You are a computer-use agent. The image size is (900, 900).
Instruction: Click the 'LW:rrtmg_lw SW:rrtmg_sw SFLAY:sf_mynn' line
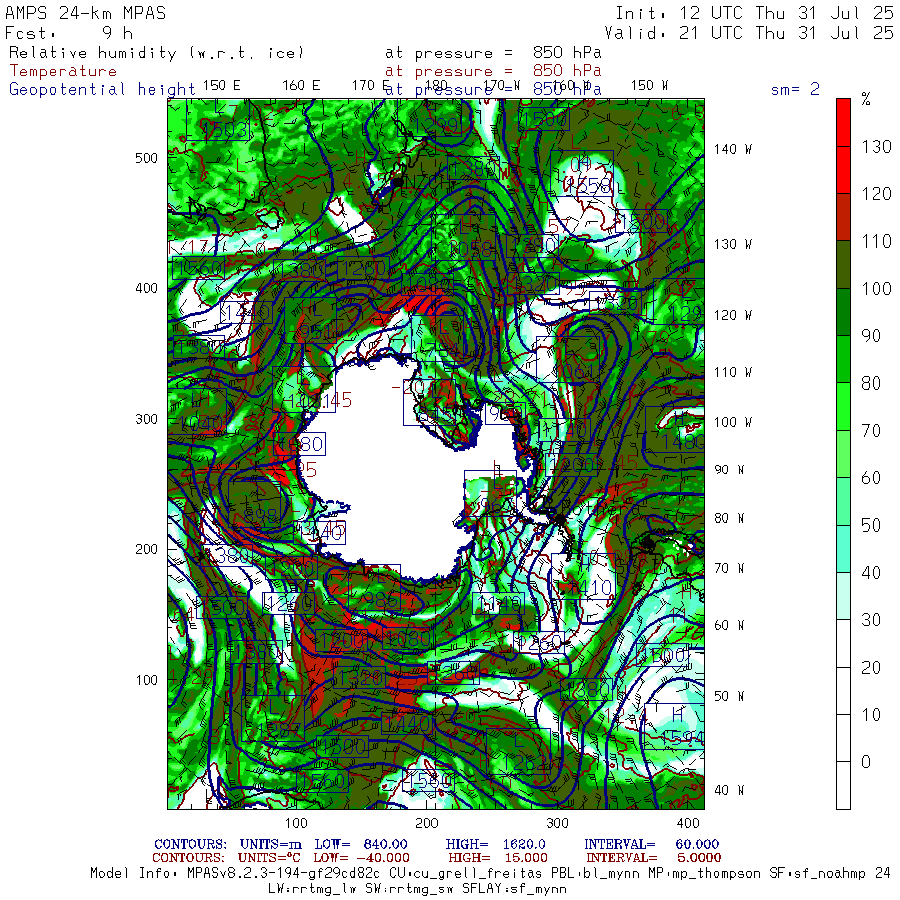pos(417,889)
